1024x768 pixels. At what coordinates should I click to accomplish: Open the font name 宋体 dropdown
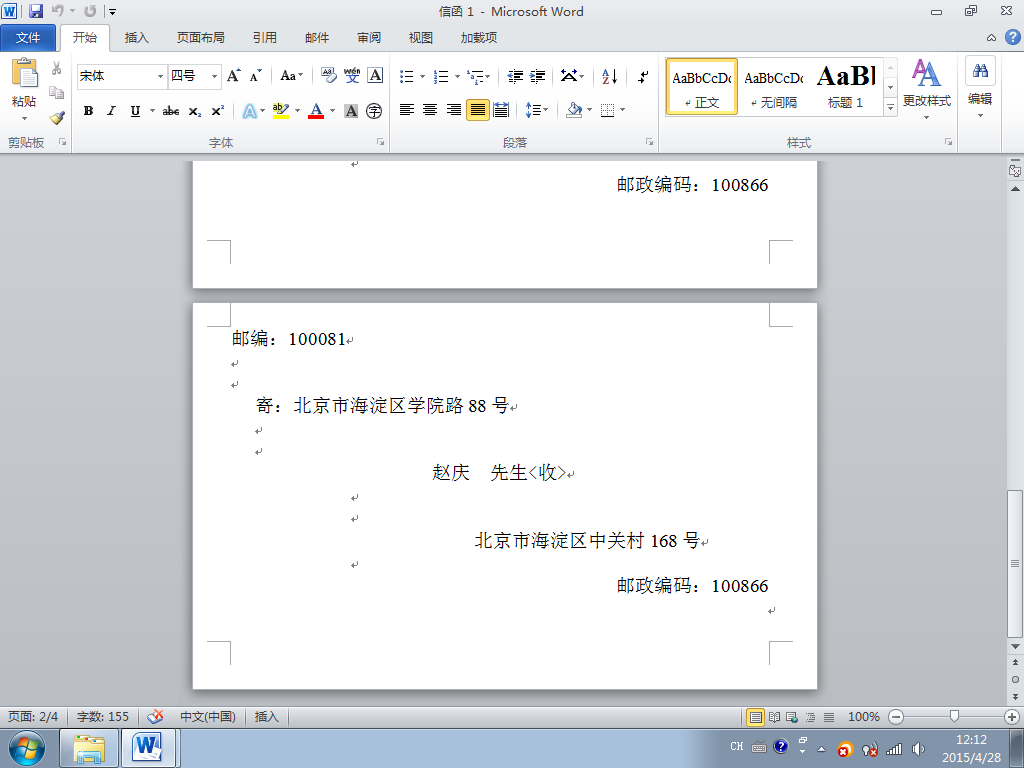pos(160,76)
